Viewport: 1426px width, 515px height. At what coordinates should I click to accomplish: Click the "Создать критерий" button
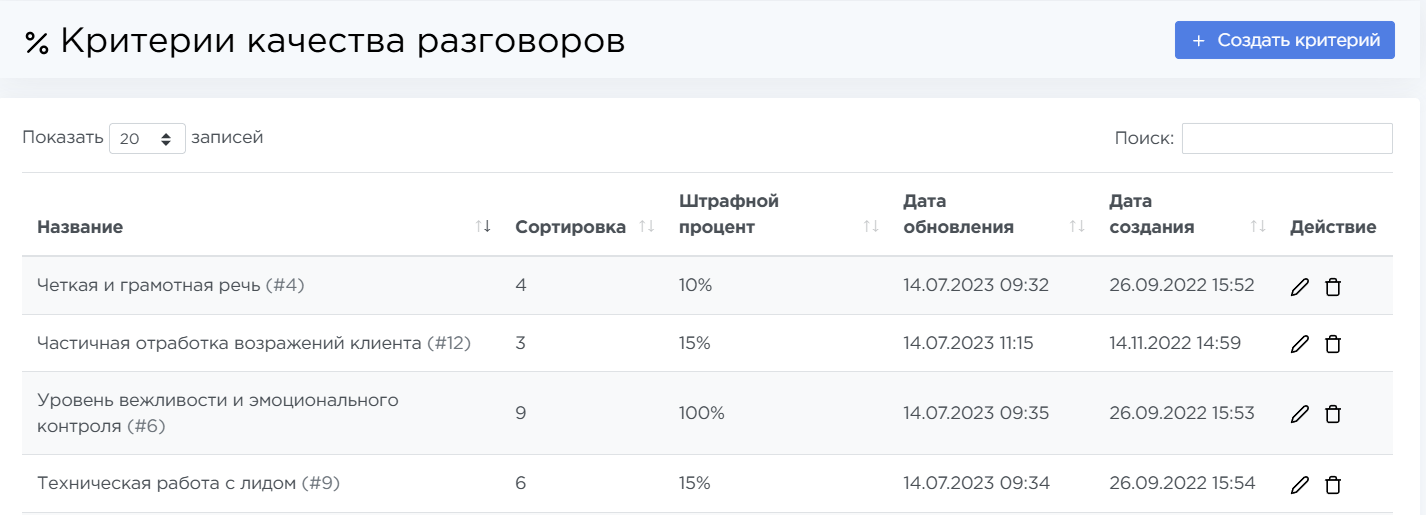(1284, 40)
